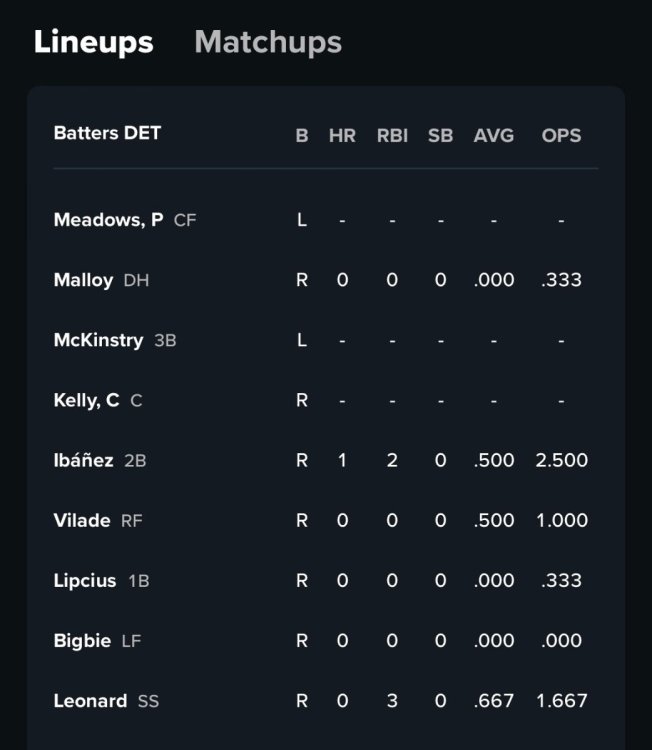Image resolution: width=652 pixels, height=750 pixels.
Task: Select the Lineups tab
Action: pyautogui.click(x=93, y=42)
